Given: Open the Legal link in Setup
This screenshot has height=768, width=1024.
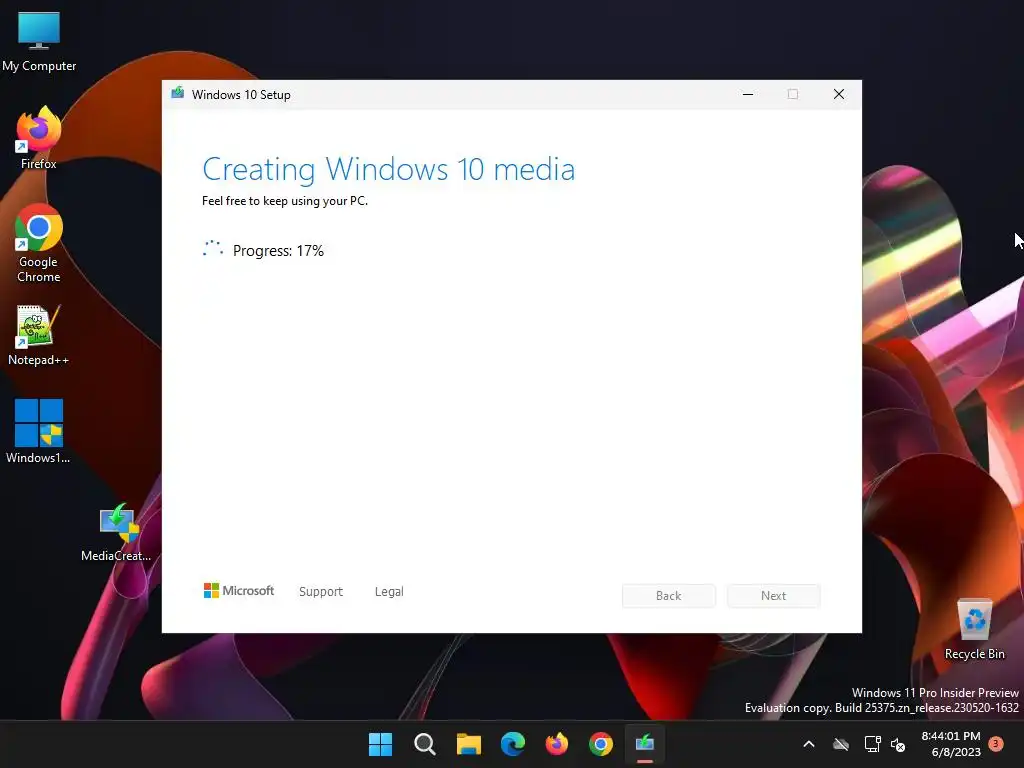Looking at the screenshot, I should (389, 592).
